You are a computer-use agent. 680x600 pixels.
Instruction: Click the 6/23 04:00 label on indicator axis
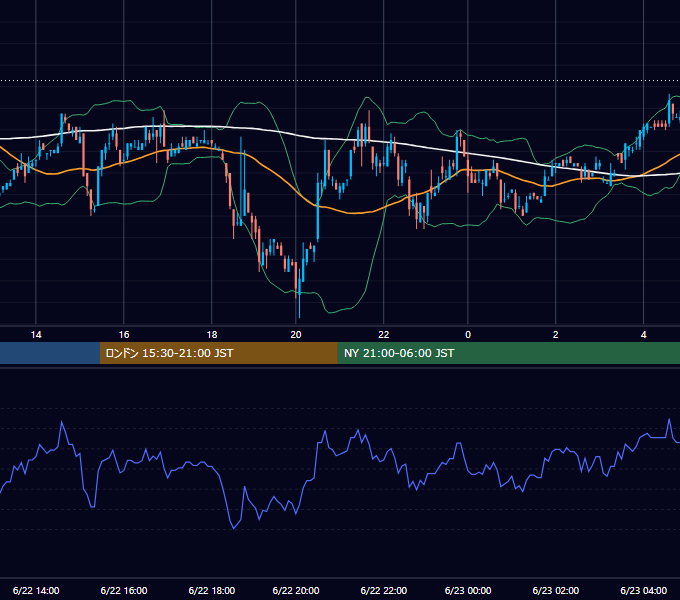[x=644, y=590]
